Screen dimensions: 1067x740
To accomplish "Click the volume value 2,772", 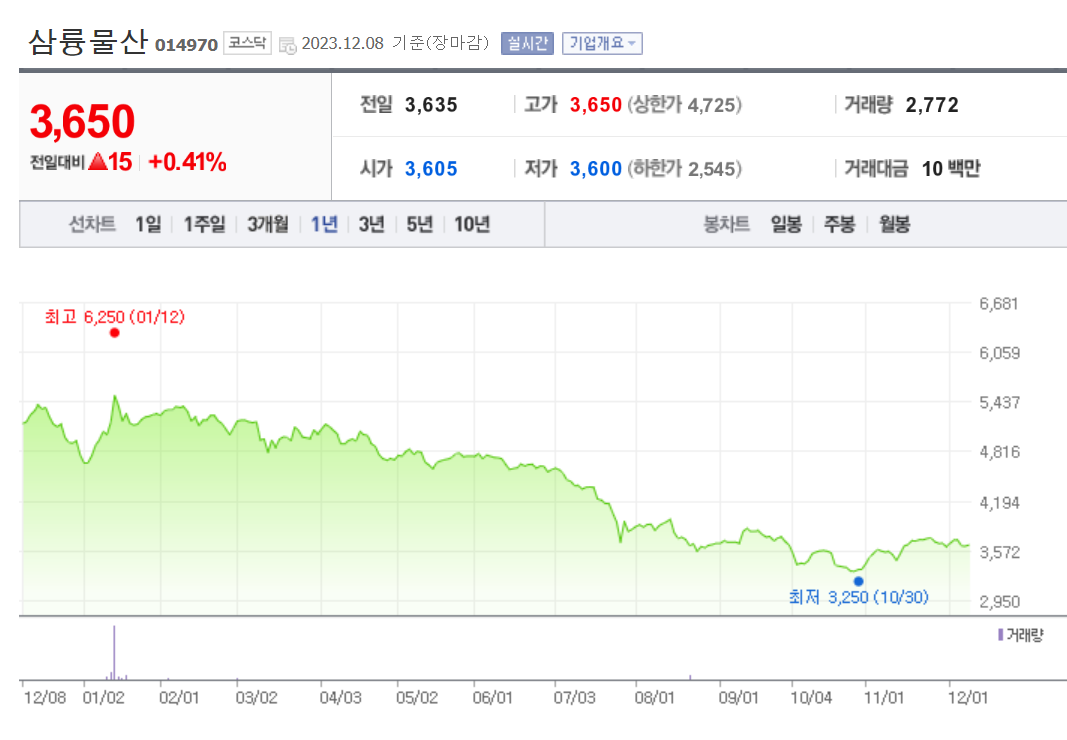I will pyautogui.click(x=932, y=105).
